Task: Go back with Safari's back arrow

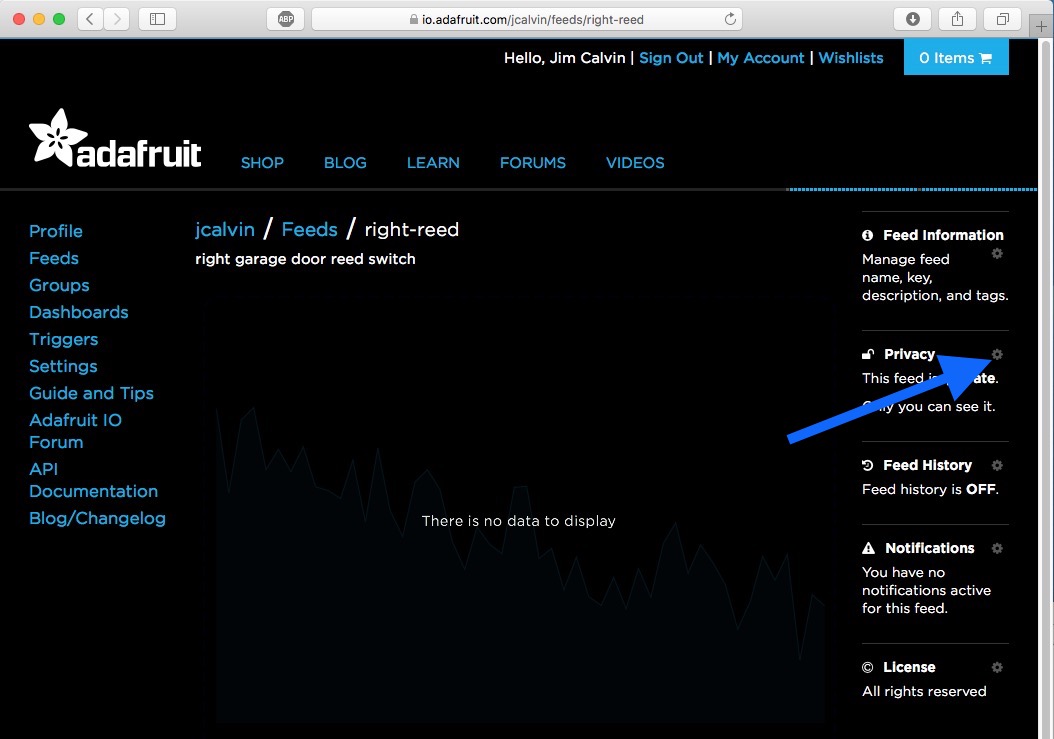Action: (x=89, y=19)
